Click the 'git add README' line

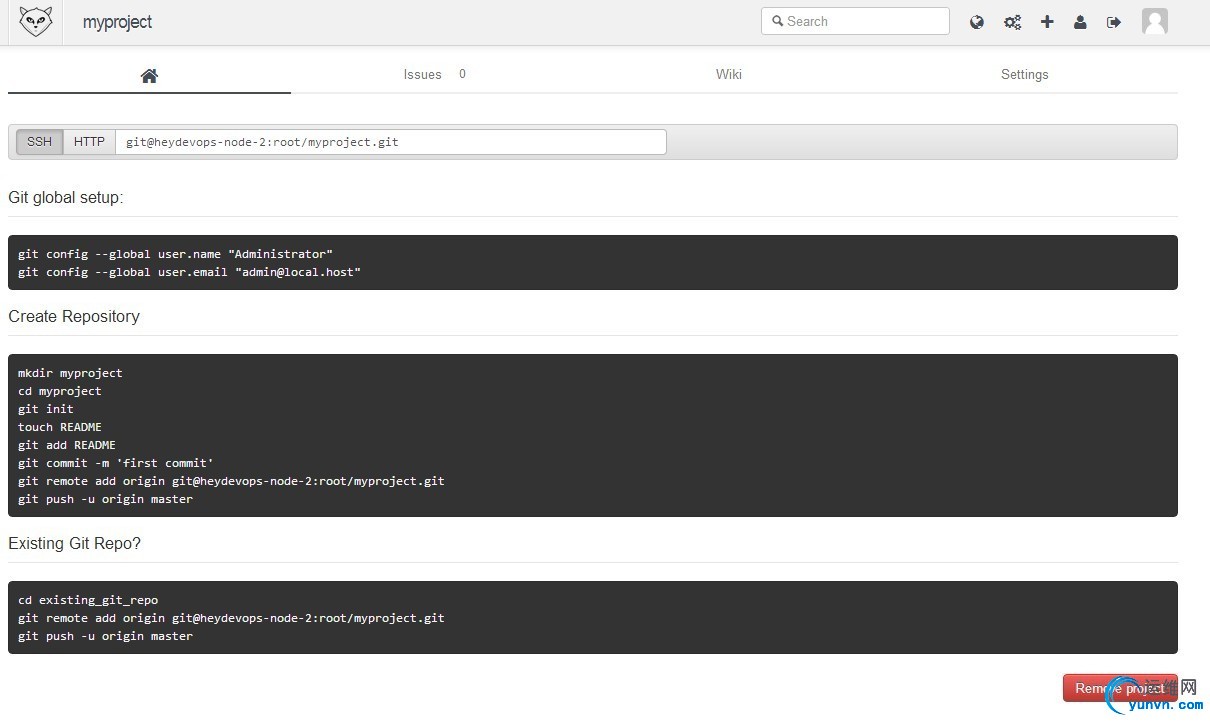pos(67,445)
